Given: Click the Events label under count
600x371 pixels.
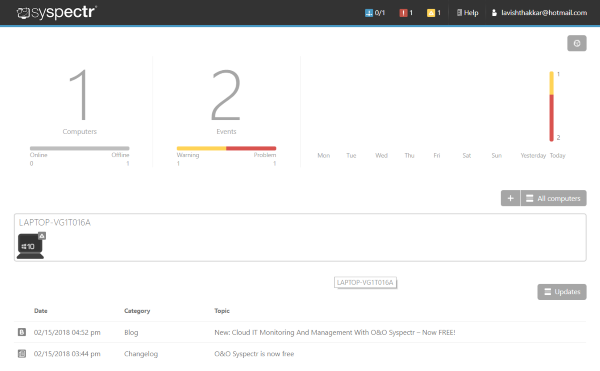Looking at the screenshot, I should (x=226, y=131).
